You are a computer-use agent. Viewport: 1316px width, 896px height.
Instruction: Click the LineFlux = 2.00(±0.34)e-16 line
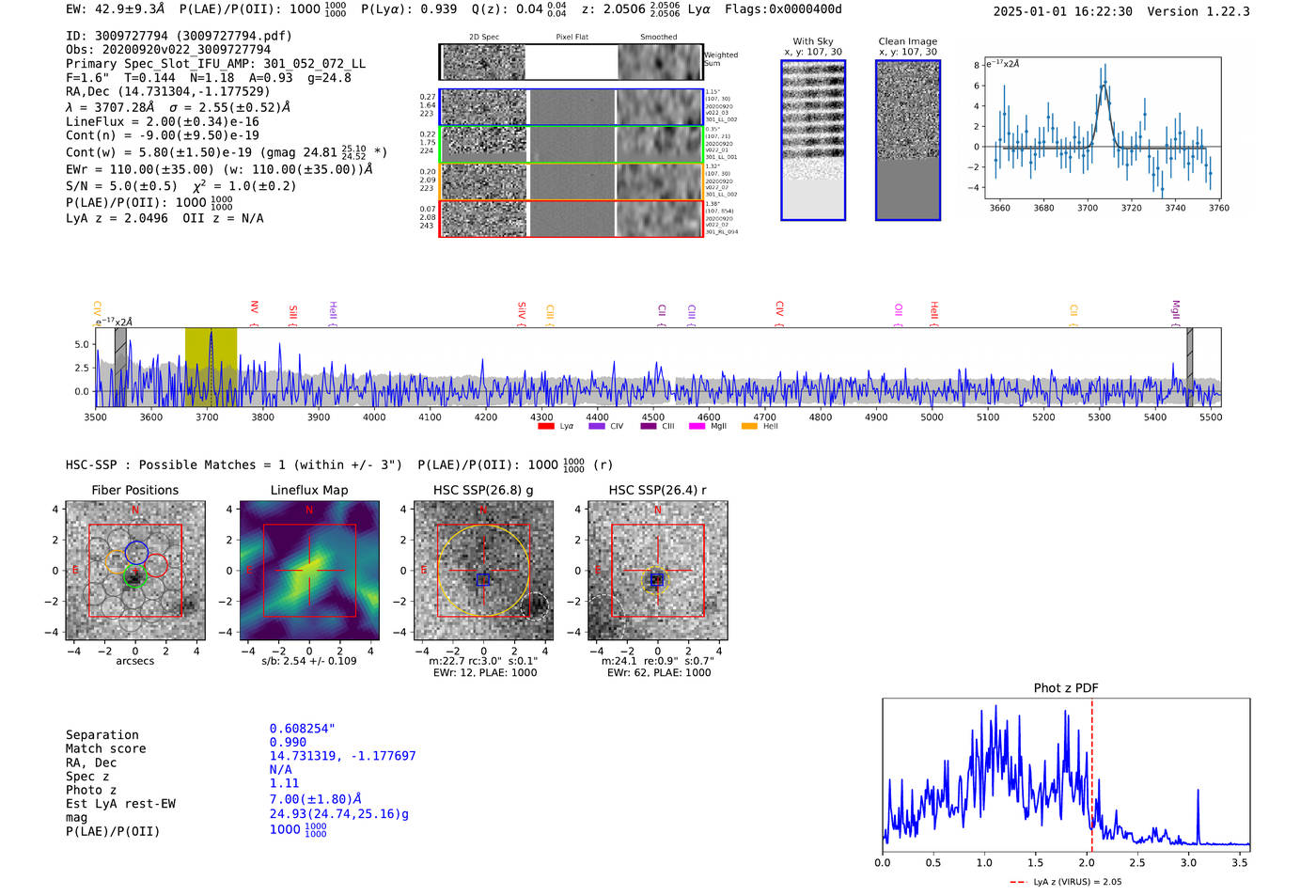pos(163,122)
